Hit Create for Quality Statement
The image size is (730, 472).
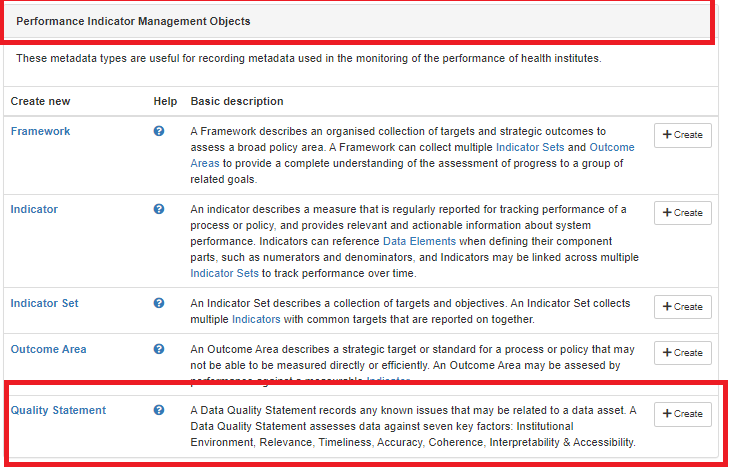682,414
